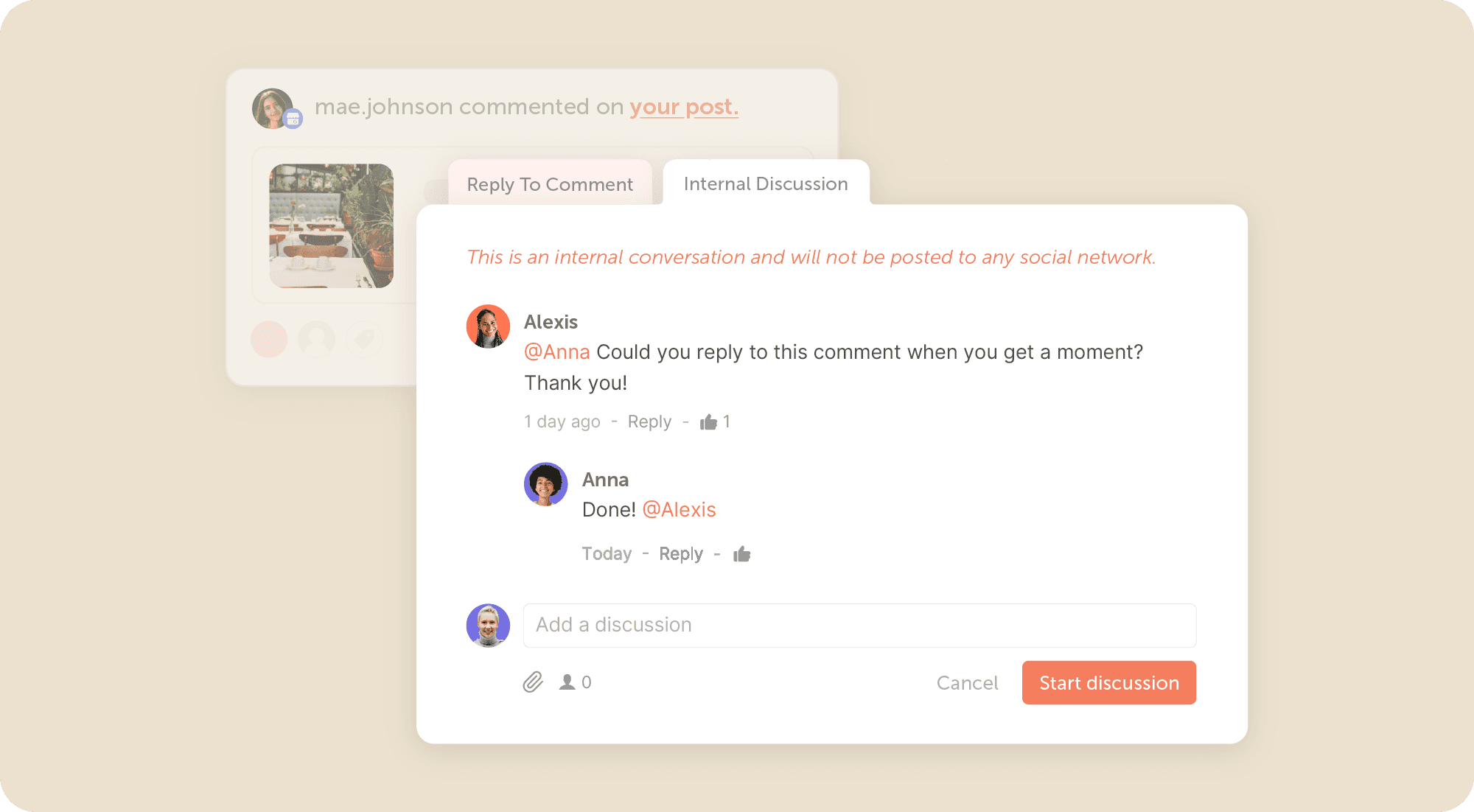Click current user avatar beside discussion box

click(488, 626)
